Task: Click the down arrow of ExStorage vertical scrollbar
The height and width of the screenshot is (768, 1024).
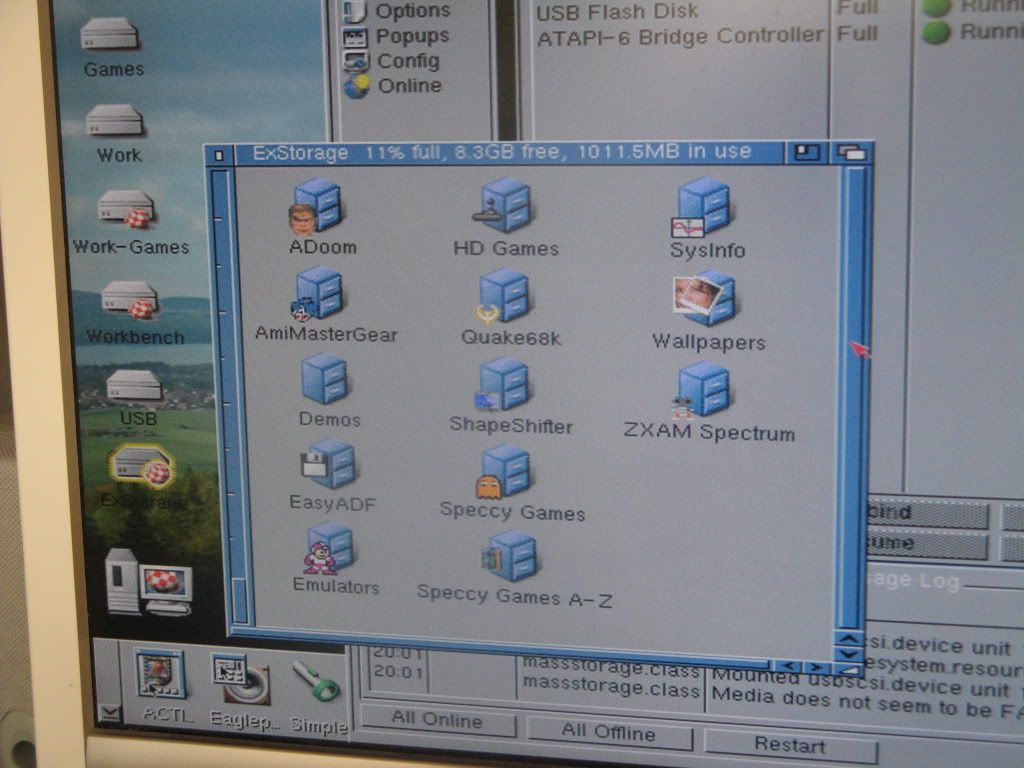Action: (x=849, y=656)
